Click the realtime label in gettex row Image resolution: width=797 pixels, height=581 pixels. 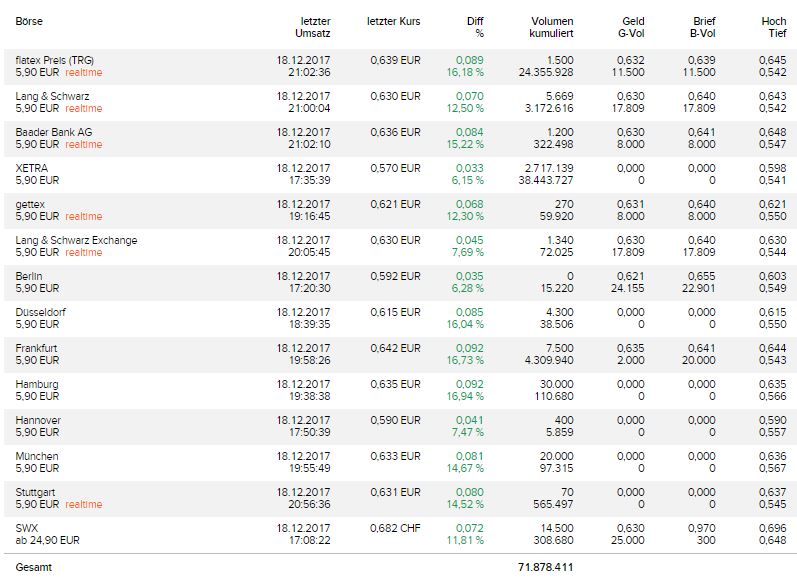tap(84, 217)
